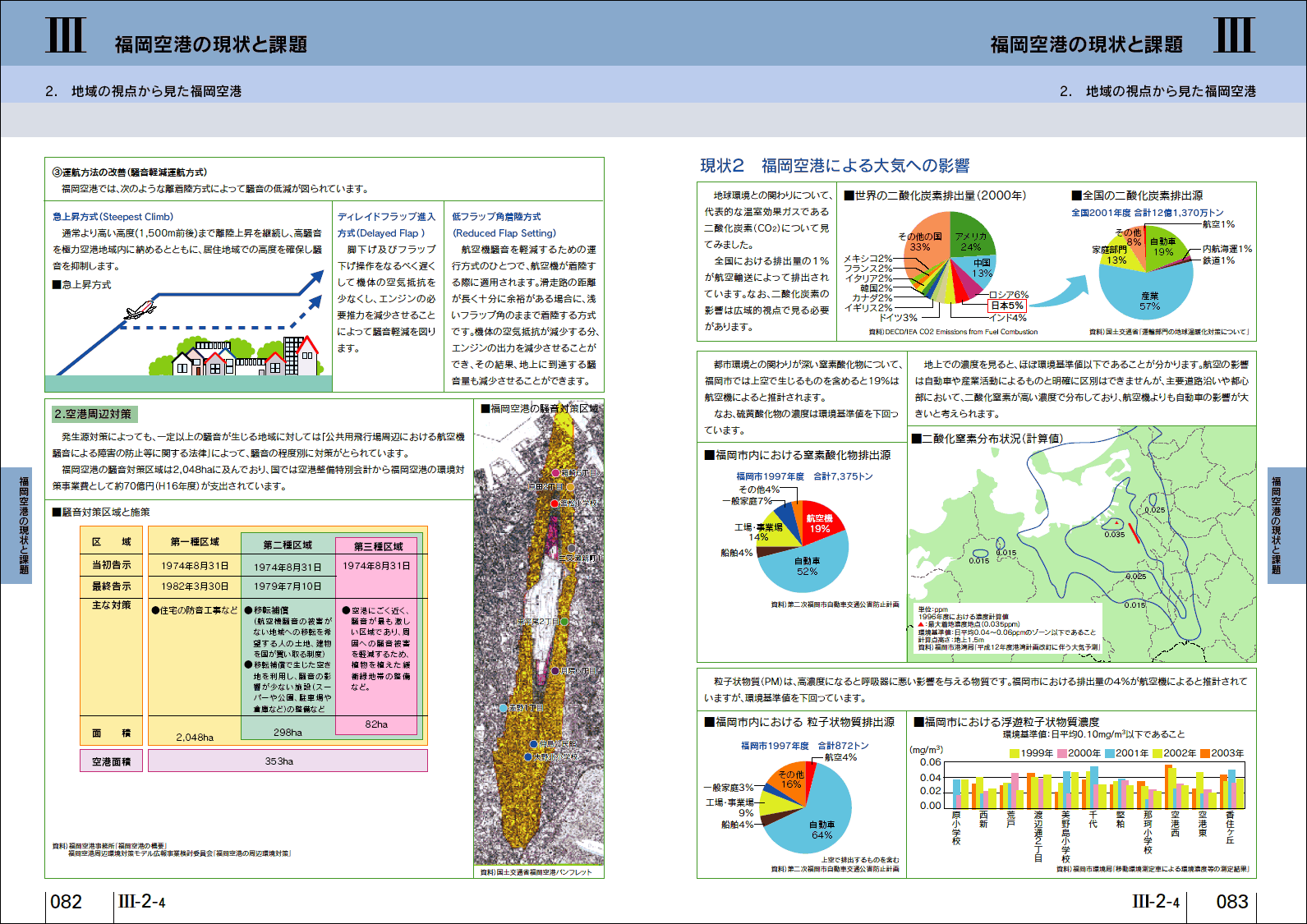The image size is (1307, 924).
Task: Select the right side tab 福岡空港の現状と課題
Action: (1286, 526)
